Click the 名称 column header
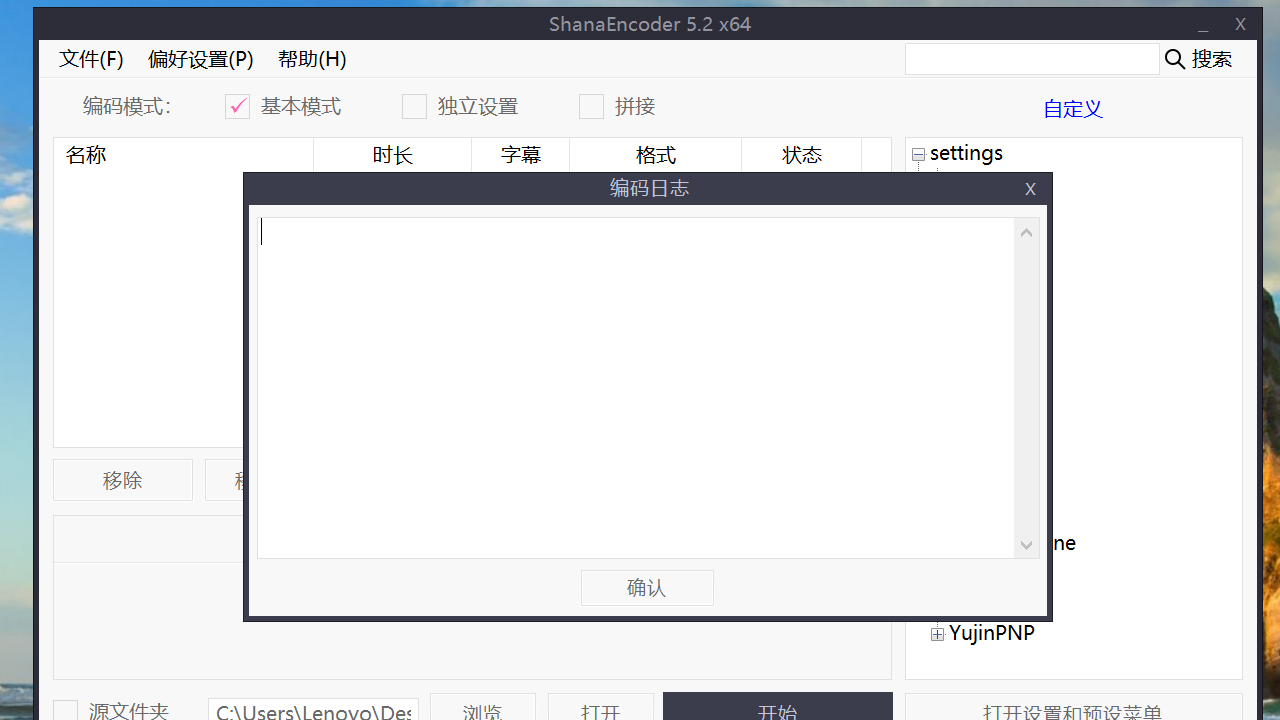 pos(86,155)
